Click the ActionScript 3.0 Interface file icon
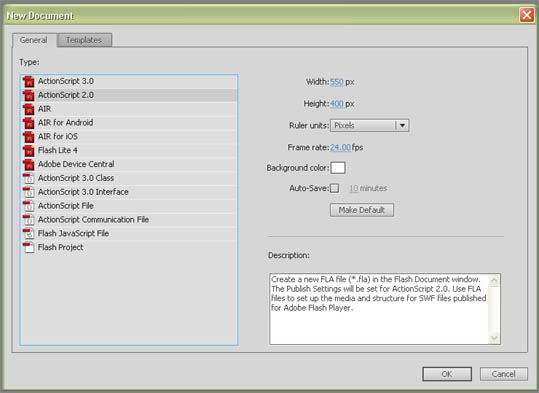 29,192
